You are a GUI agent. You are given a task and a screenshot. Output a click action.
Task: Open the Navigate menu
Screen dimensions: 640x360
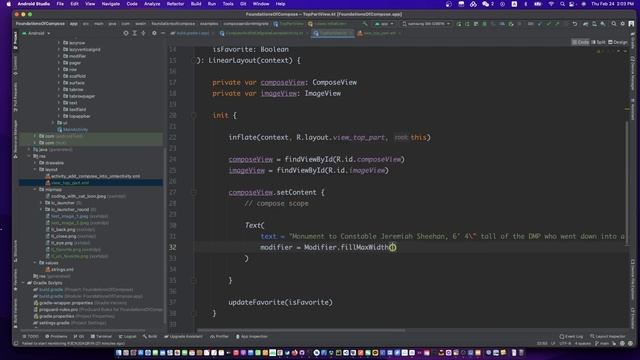coord(111,4)
